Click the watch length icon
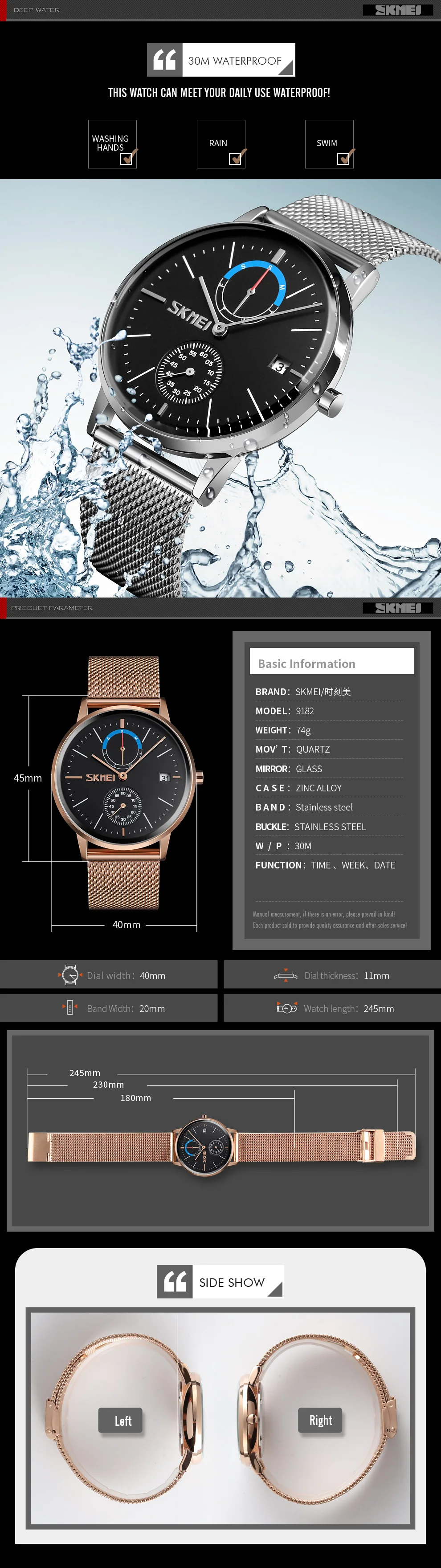Viewport: 441px width, 1568px height. click(286, 1008)
